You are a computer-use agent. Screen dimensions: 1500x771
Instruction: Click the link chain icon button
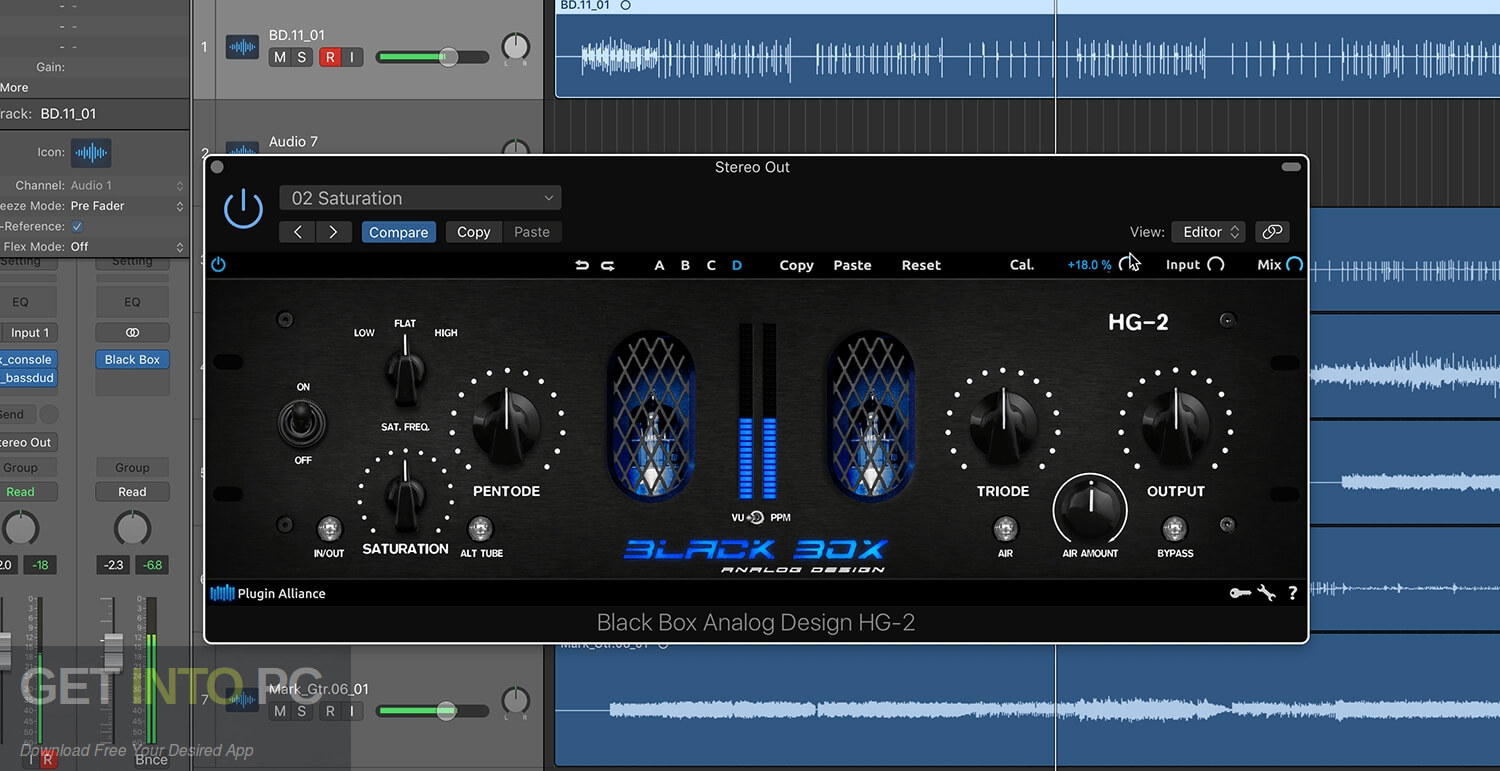click(1272, 232)
